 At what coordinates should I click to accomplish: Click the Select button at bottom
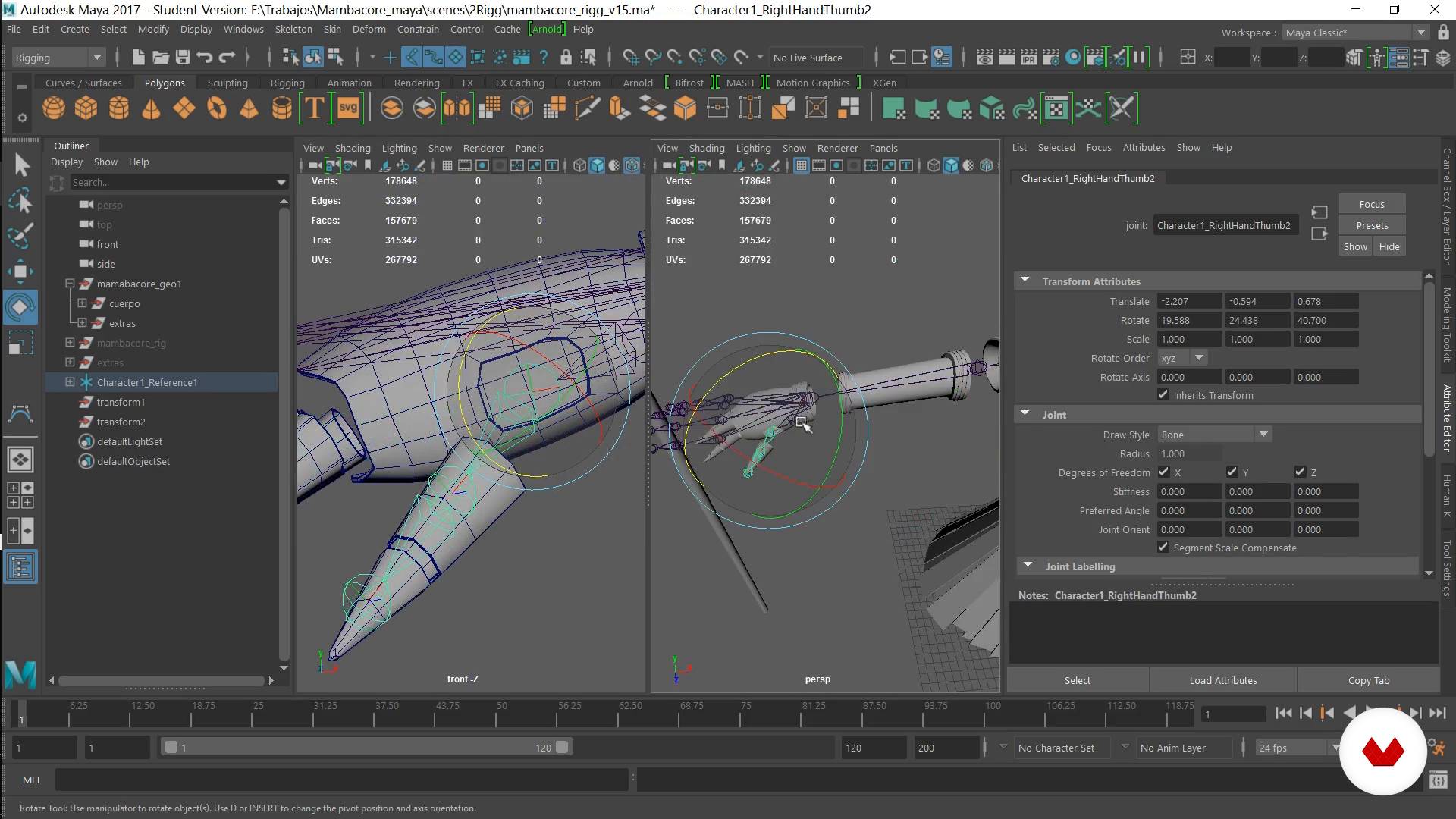point(1077,680)
